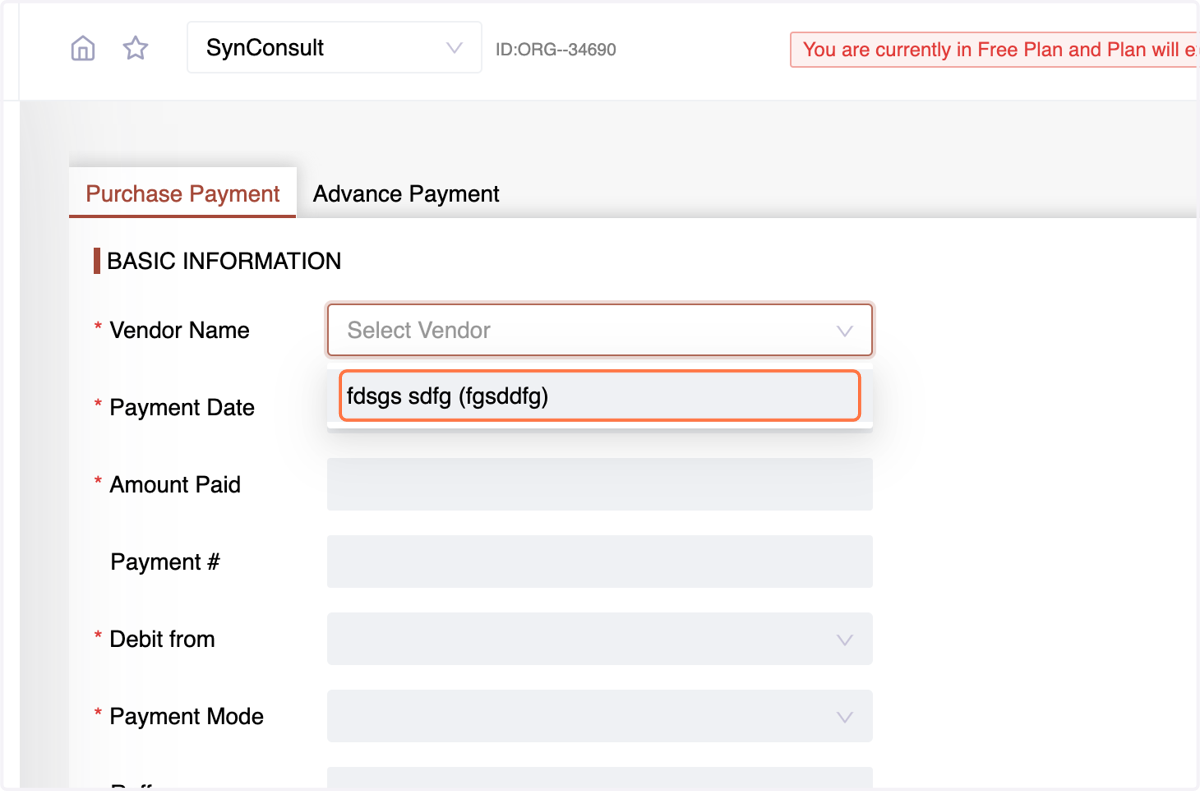Screen dimensions: 1200x791
Task: Expand the Debit from dropdown
Action: (600, 639)
